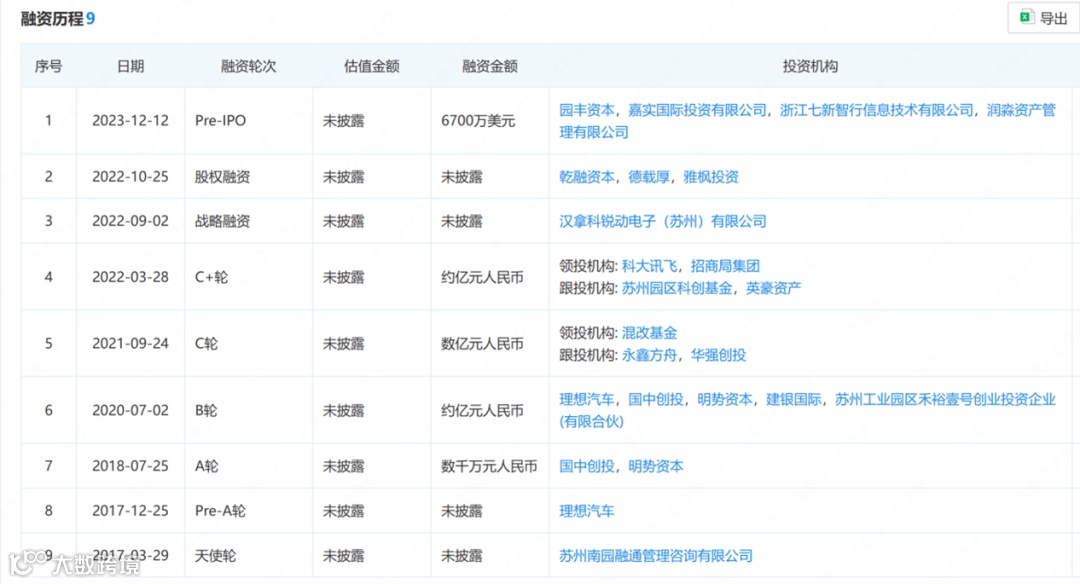Open lead investor link 混改基金
The height and width of the screenshot is (584, 1080).
click(649, 333)
